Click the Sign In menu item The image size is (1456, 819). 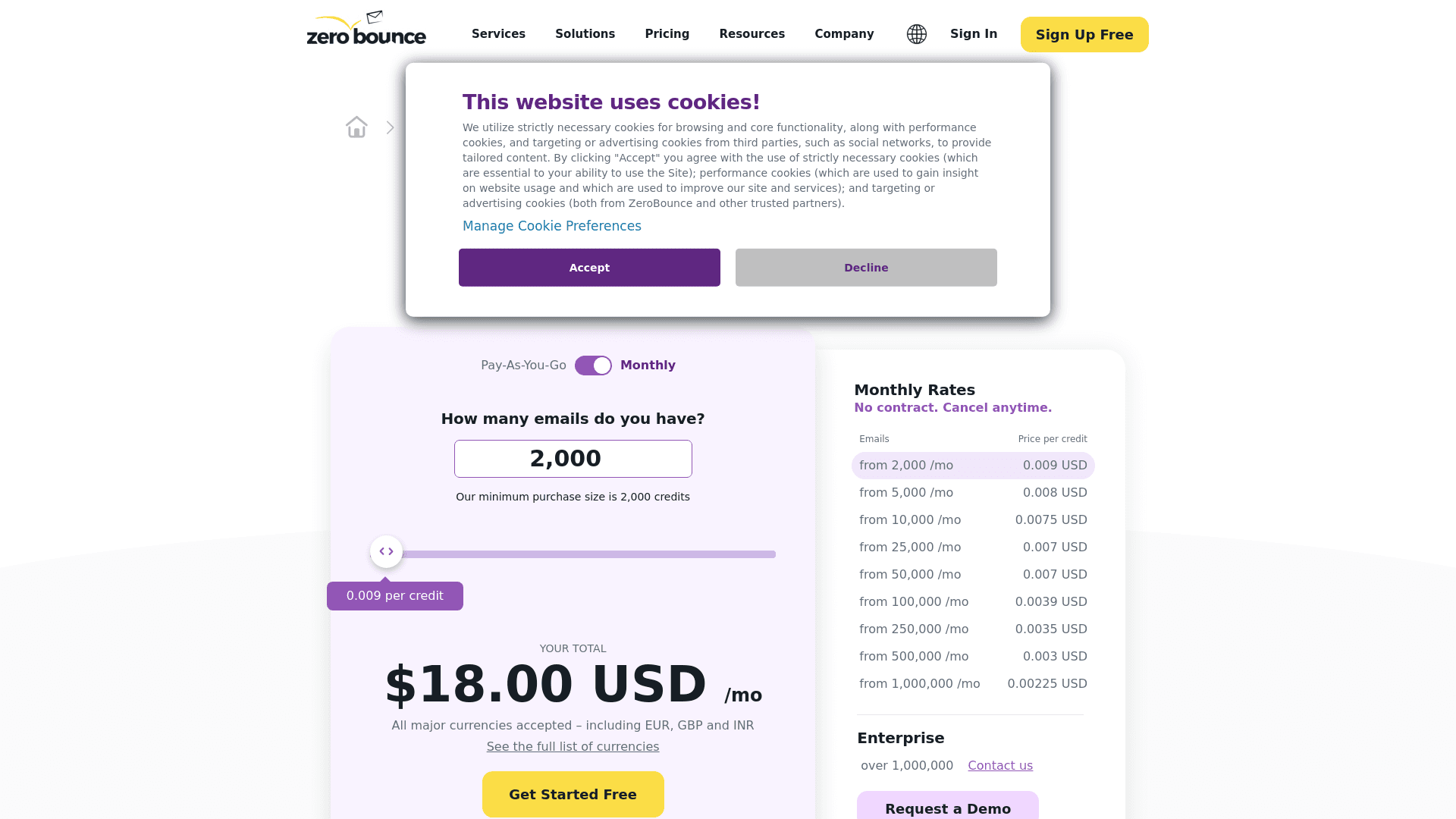[974, 33]
